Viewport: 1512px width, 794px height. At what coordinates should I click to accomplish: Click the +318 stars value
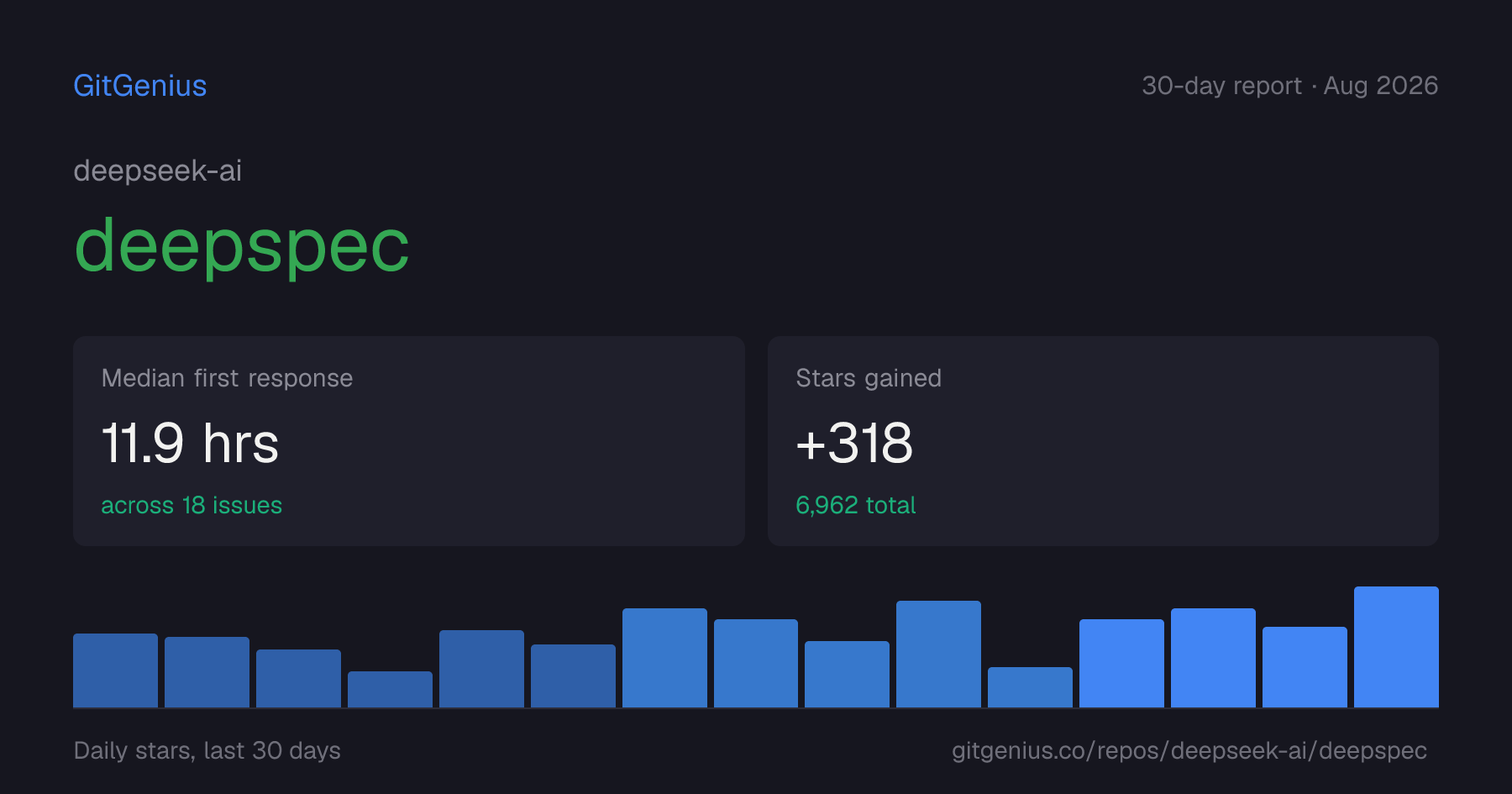tap(854, 443)
